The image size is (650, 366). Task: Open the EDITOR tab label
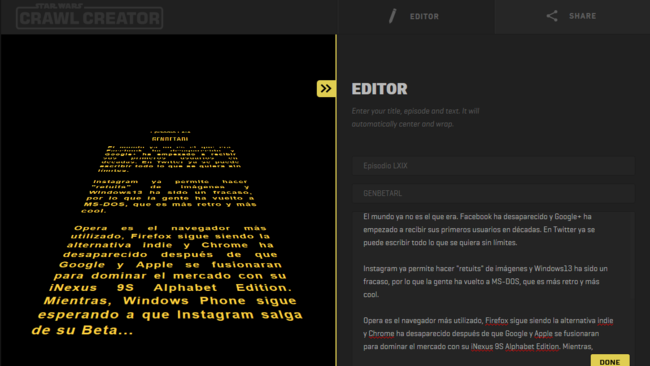tap(424, 17)
